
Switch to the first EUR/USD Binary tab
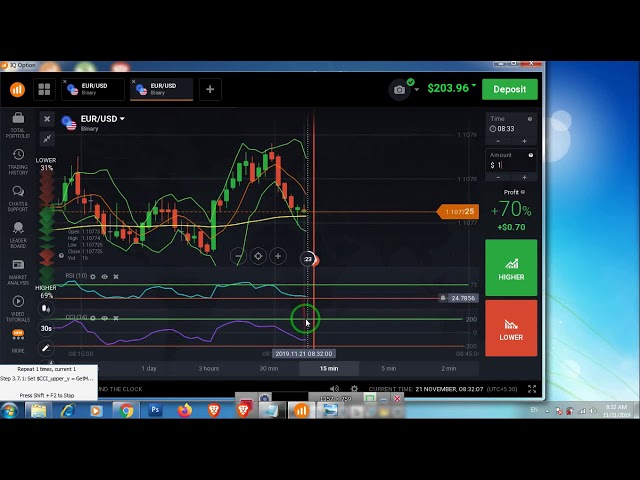click(93, 89)
